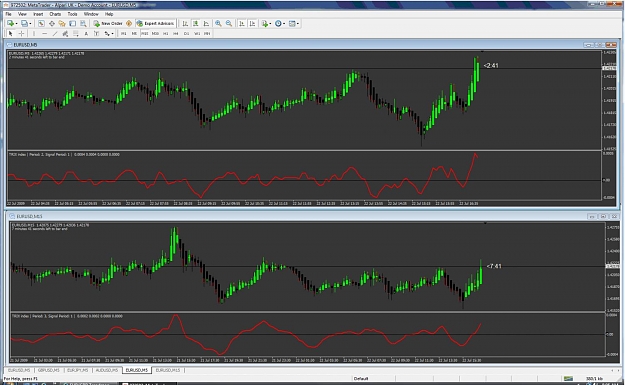625x385 pixels.
Task: Toggle the Expert Advisors button
Action: (155, 24)
